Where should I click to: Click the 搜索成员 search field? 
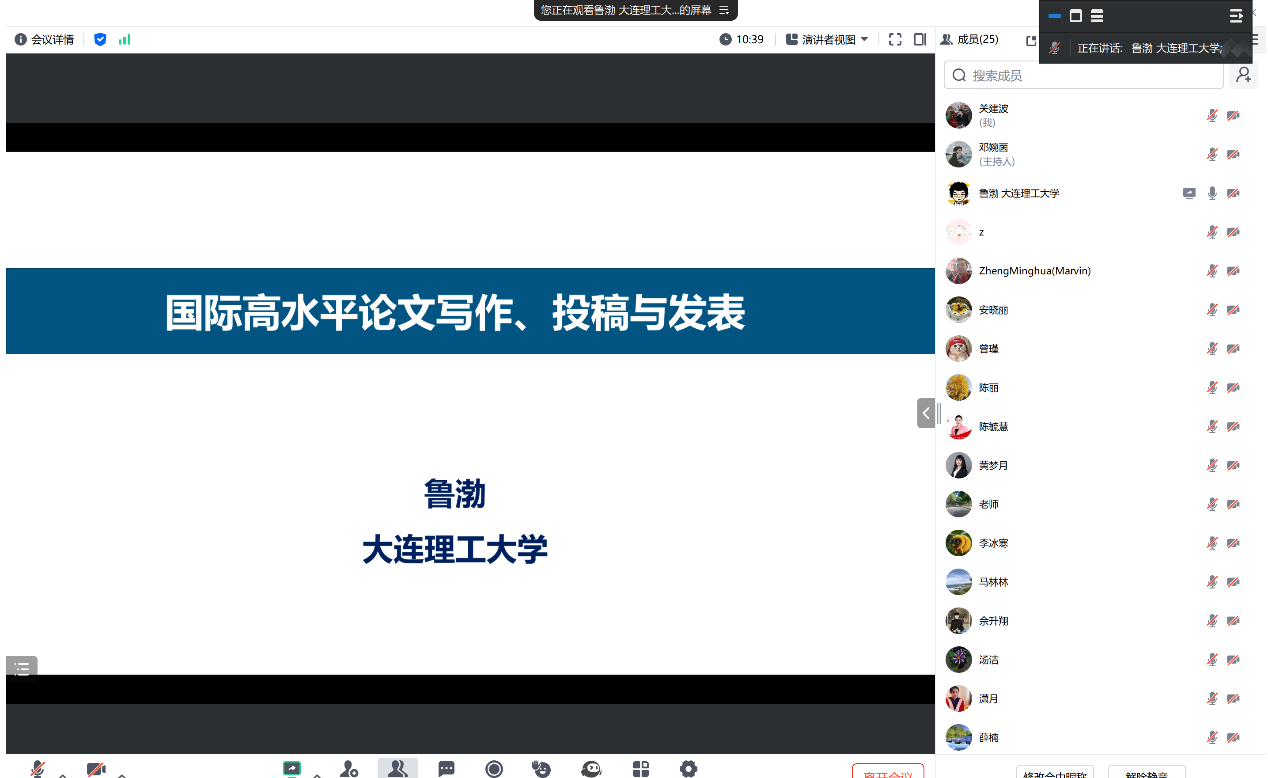coord(1085,75)
